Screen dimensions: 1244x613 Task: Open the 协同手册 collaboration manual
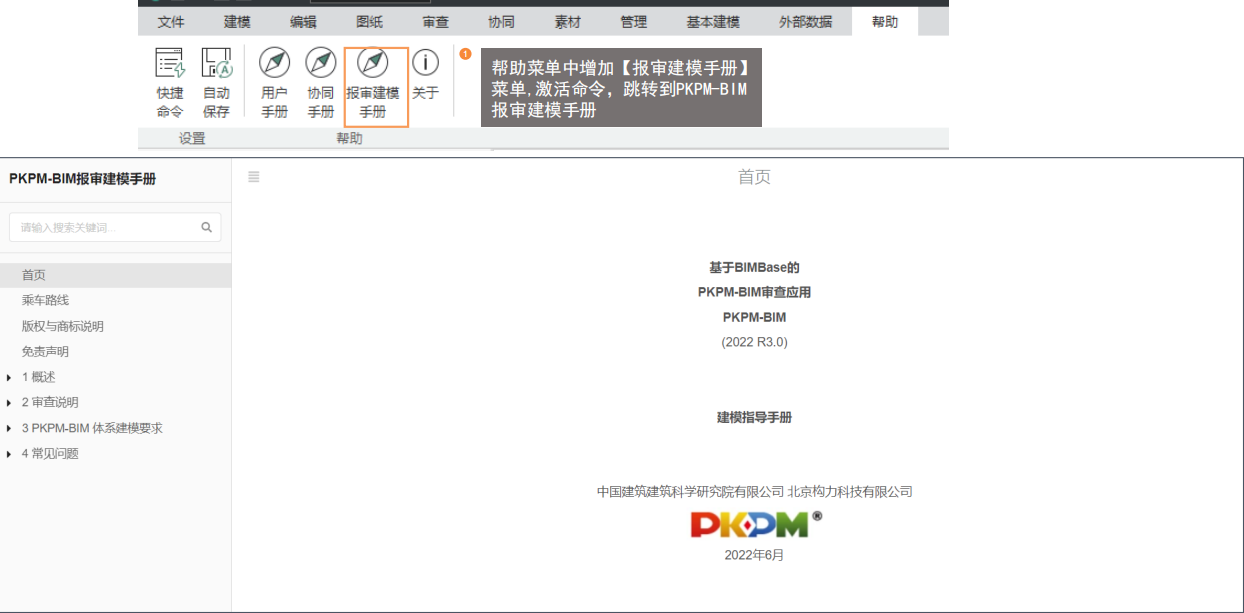click(320, 83)
